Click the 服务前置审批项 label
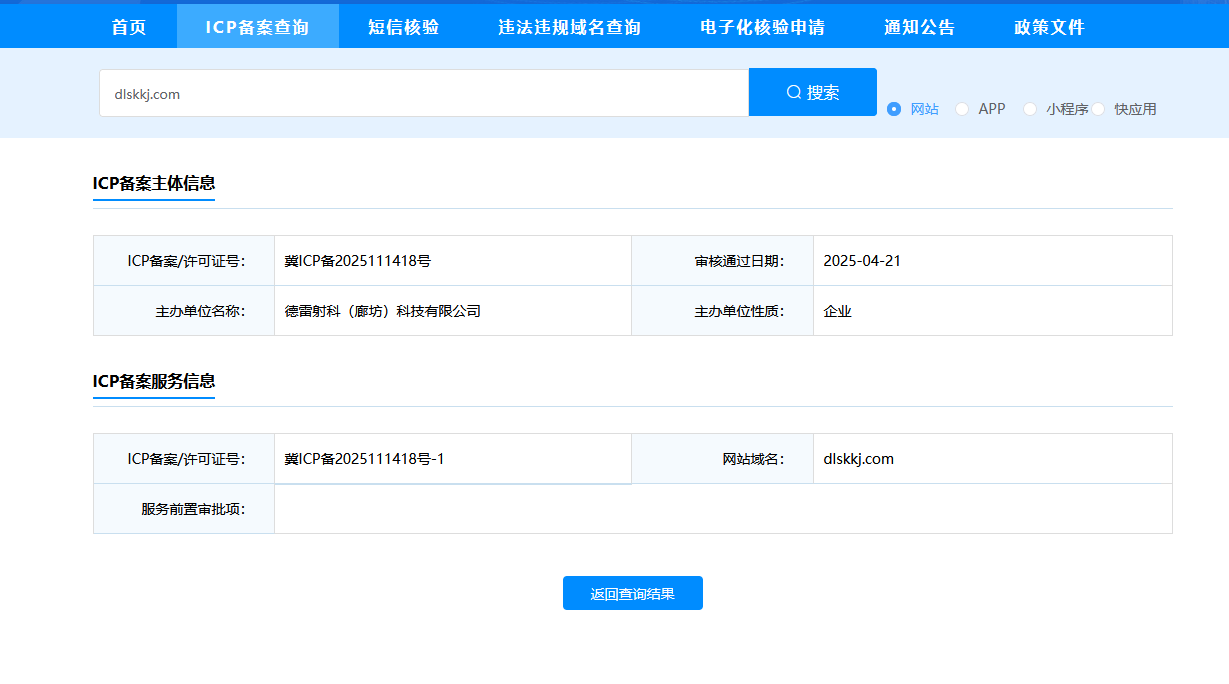Image resolution: width=1229 pixels, height=684 pixels. [194, 509]
